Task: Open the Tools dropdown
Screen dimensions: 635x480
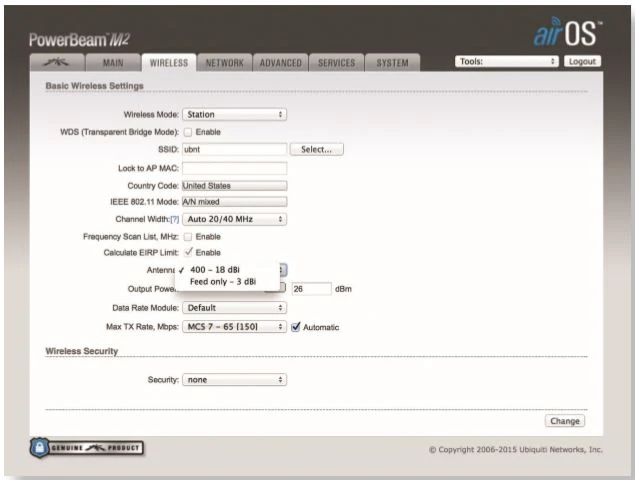Action: click(507, 62)
